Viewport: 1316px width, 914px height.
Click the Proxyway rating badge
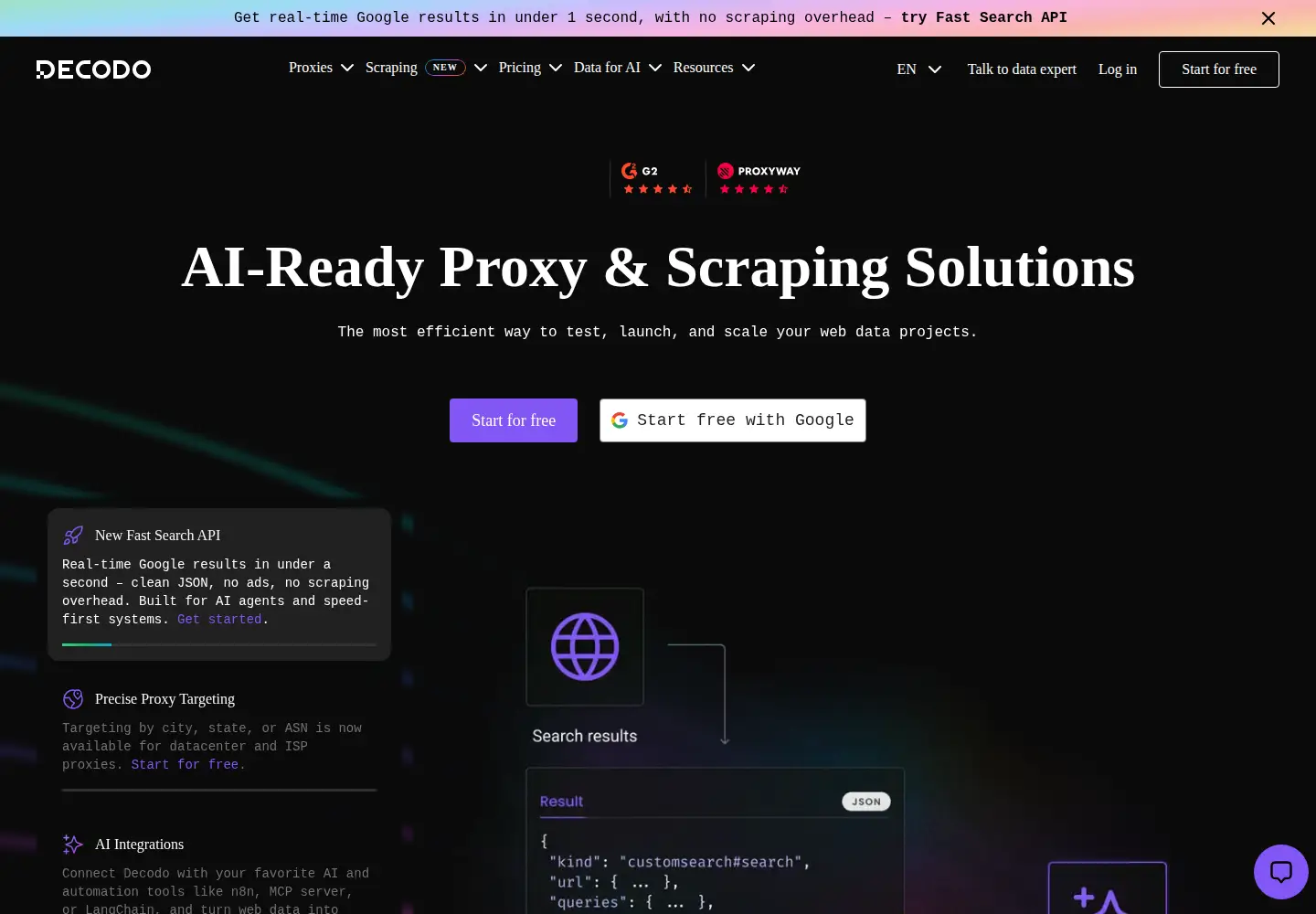click(x=759, y=179)
